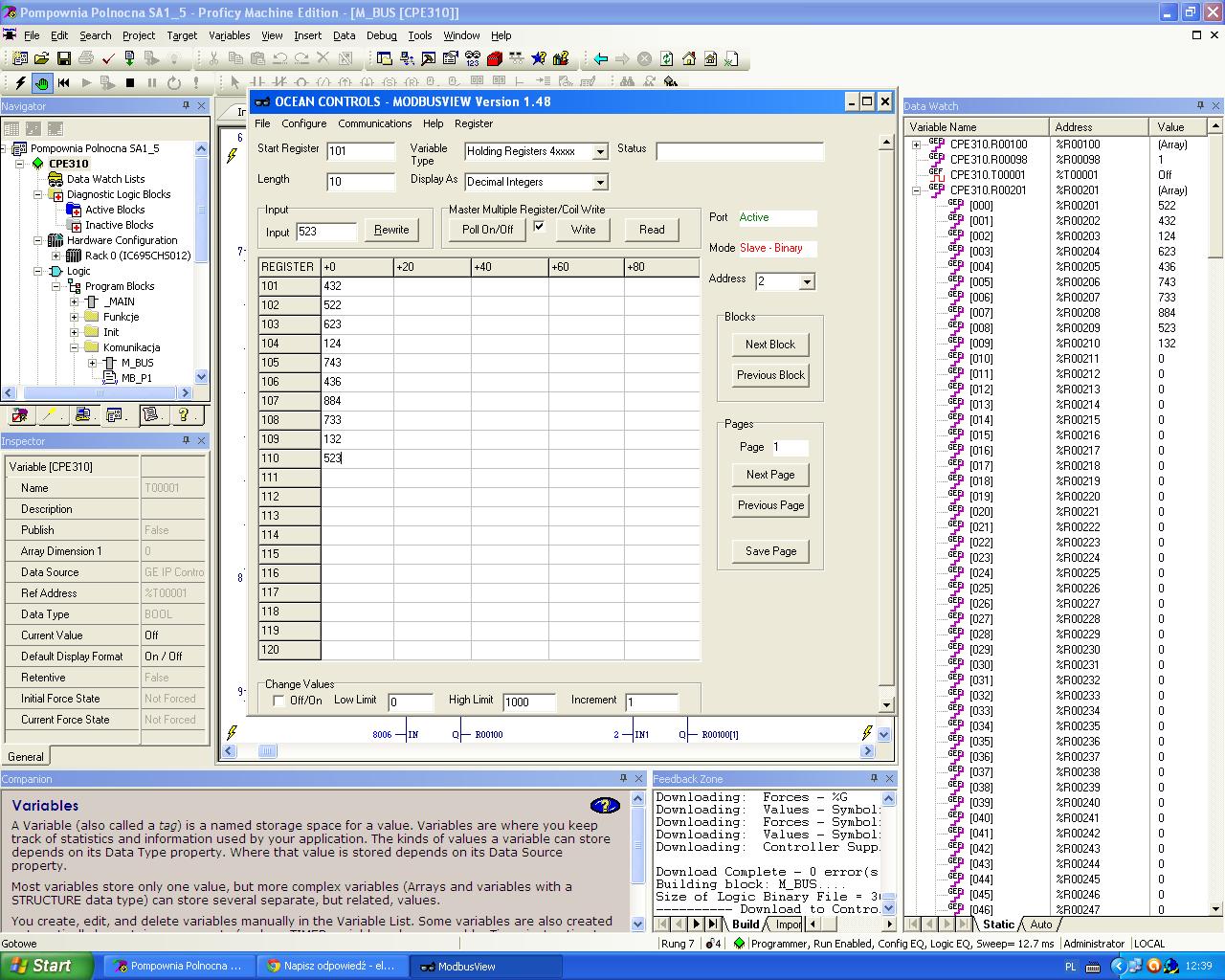1225x980 pixels.
Task: Open the Variable Type dropdown
Action: coord(598,151)
